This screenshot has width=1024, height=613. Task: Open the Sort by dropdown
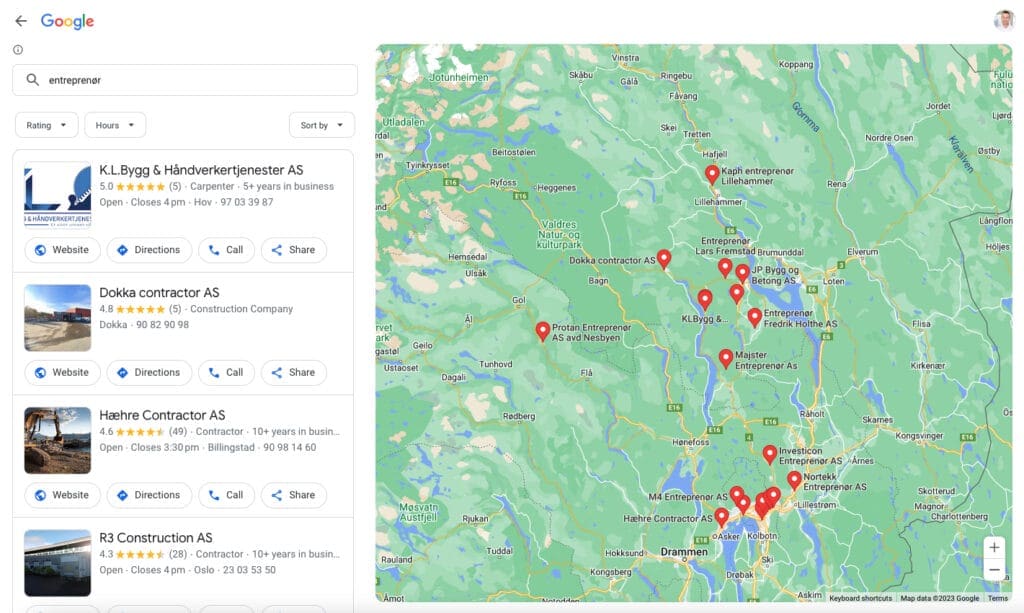click(321, 125)
